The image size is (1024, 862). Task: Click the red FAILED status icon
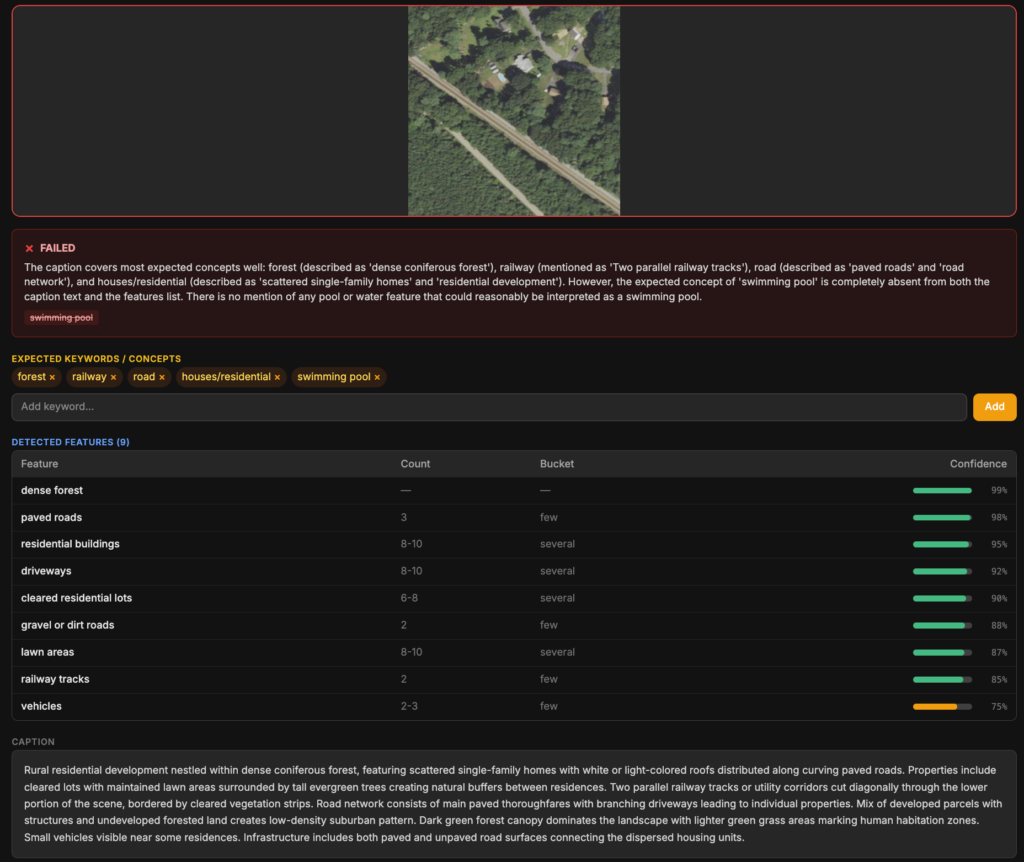click(x=30, y=248)
